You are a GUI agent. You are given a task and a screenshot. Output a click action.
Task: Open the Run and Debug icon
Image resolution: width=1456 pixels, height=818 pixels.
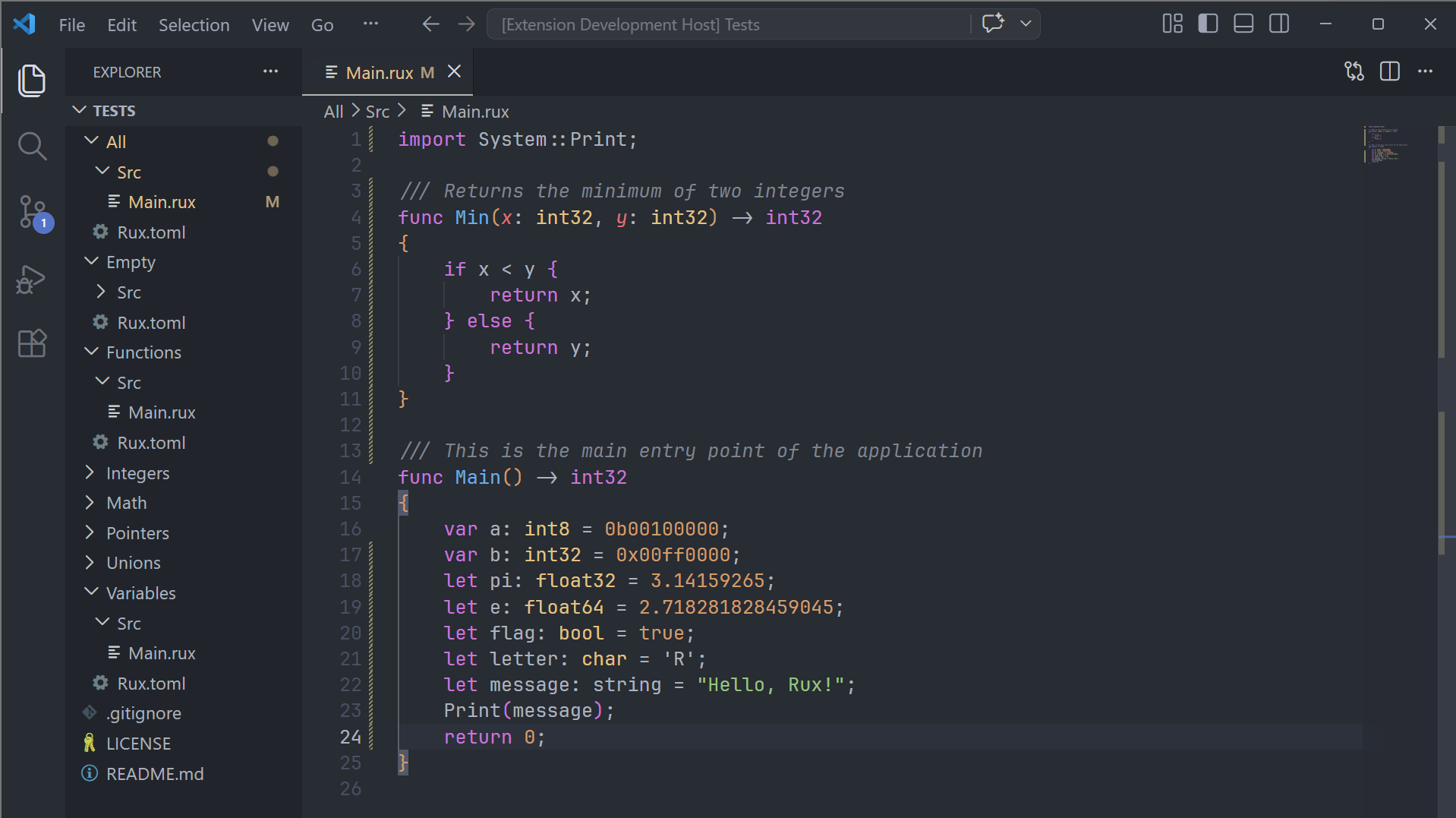pos(30,280)
